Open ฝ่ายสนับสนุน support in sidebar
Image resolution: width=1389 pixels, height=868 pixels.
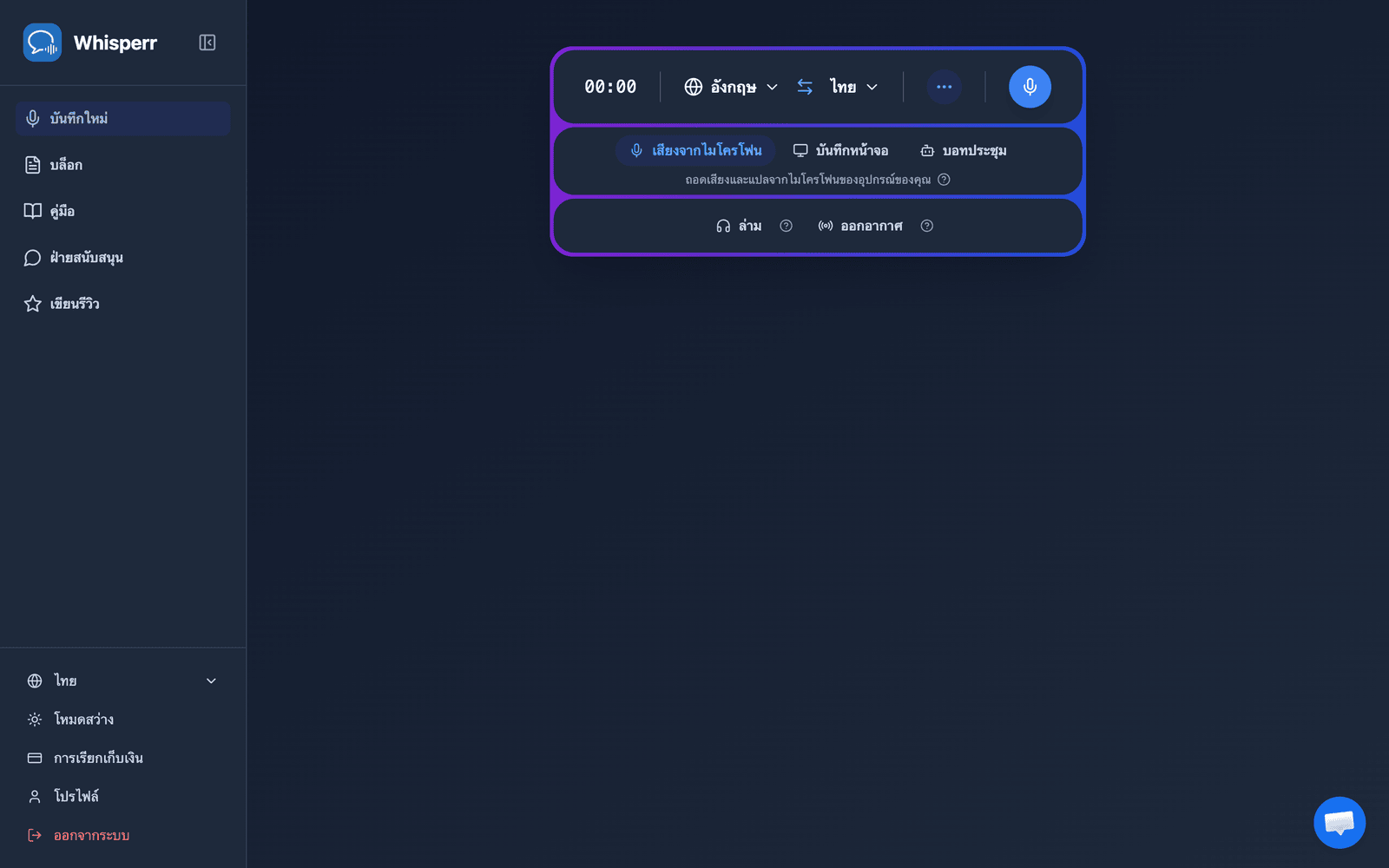122,258
